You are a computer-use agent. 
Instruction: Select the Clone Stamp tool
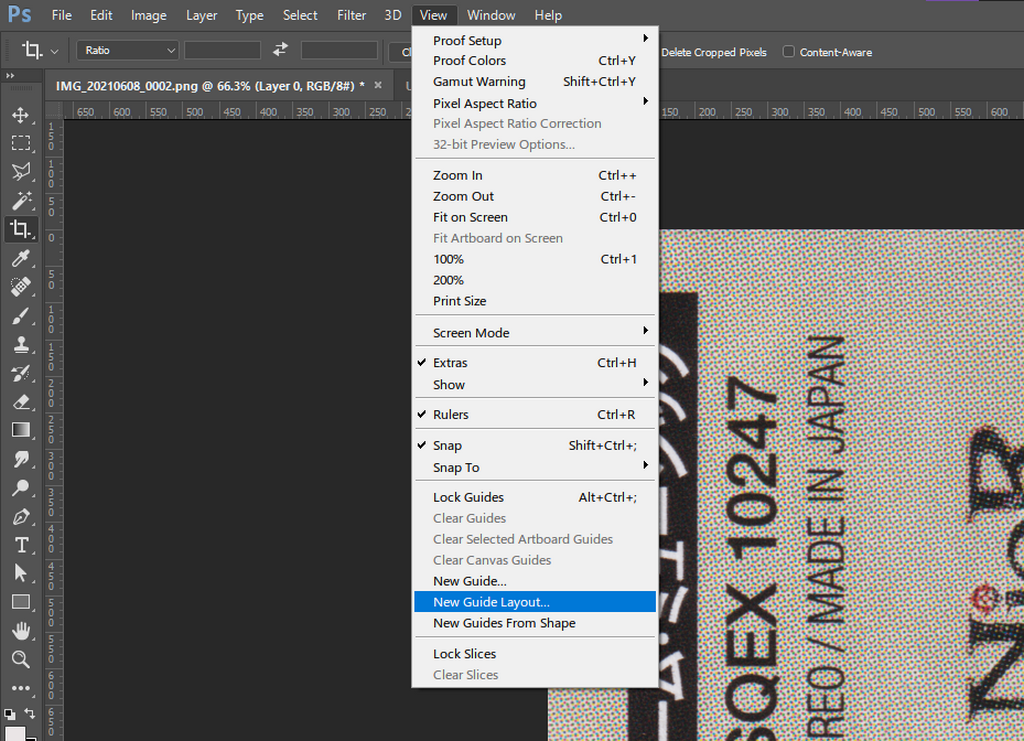[x=20, y=345]
